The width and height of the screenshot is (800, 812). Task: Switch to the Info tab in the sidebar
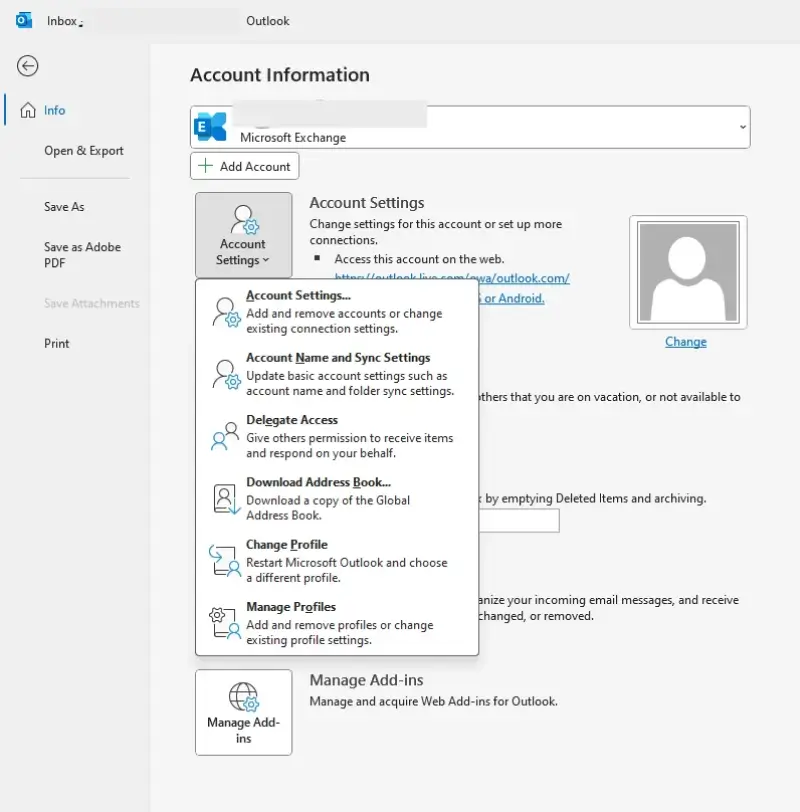(54, 110)
